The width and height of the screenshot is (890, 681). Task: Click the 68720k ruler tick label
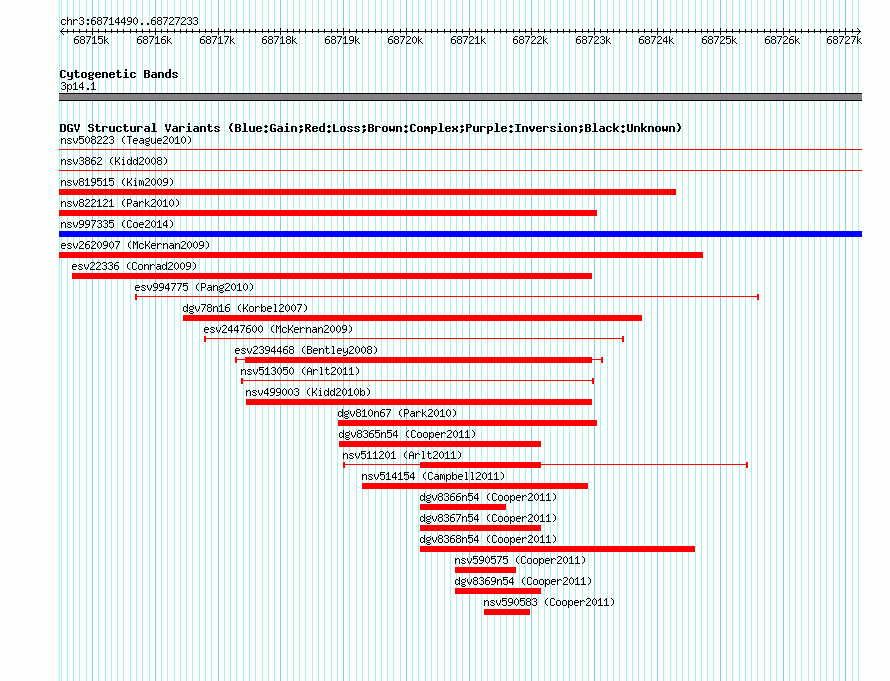pos(405,40)
